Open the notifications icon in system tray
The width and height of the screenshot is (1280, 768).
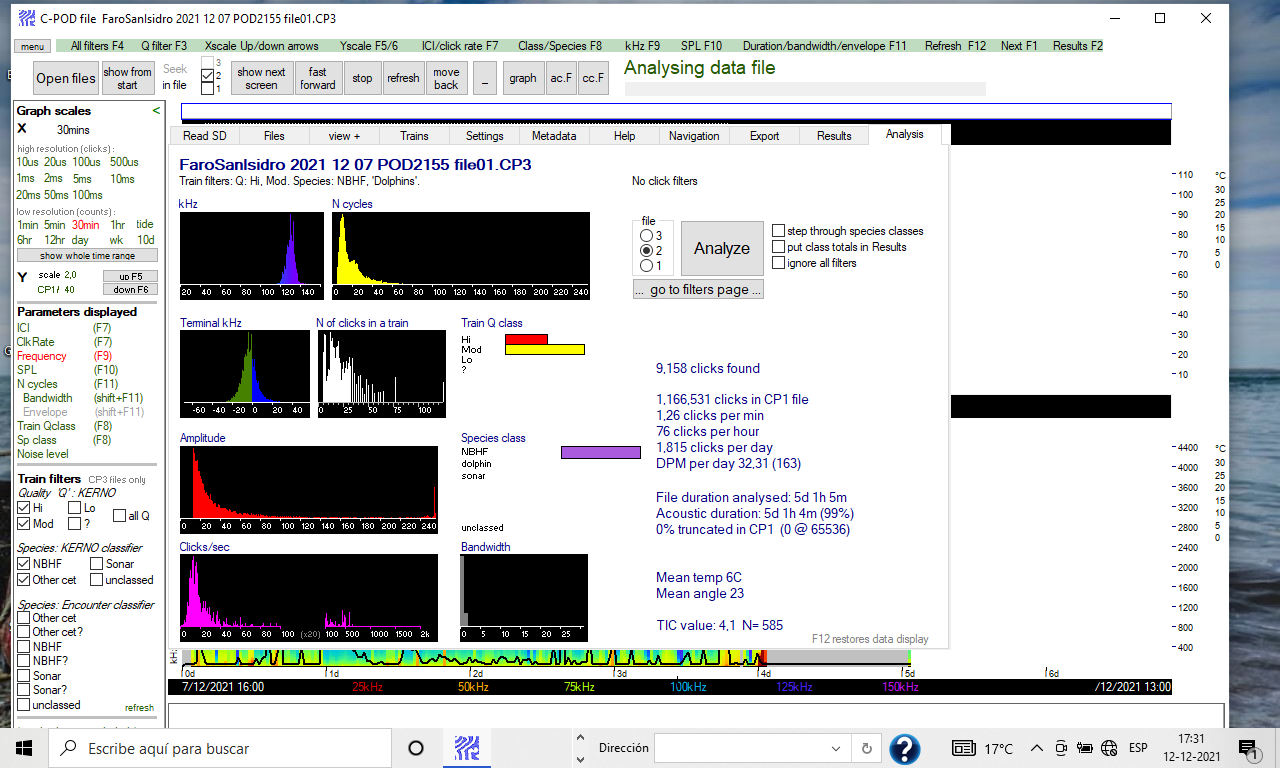click(1247, 748)
